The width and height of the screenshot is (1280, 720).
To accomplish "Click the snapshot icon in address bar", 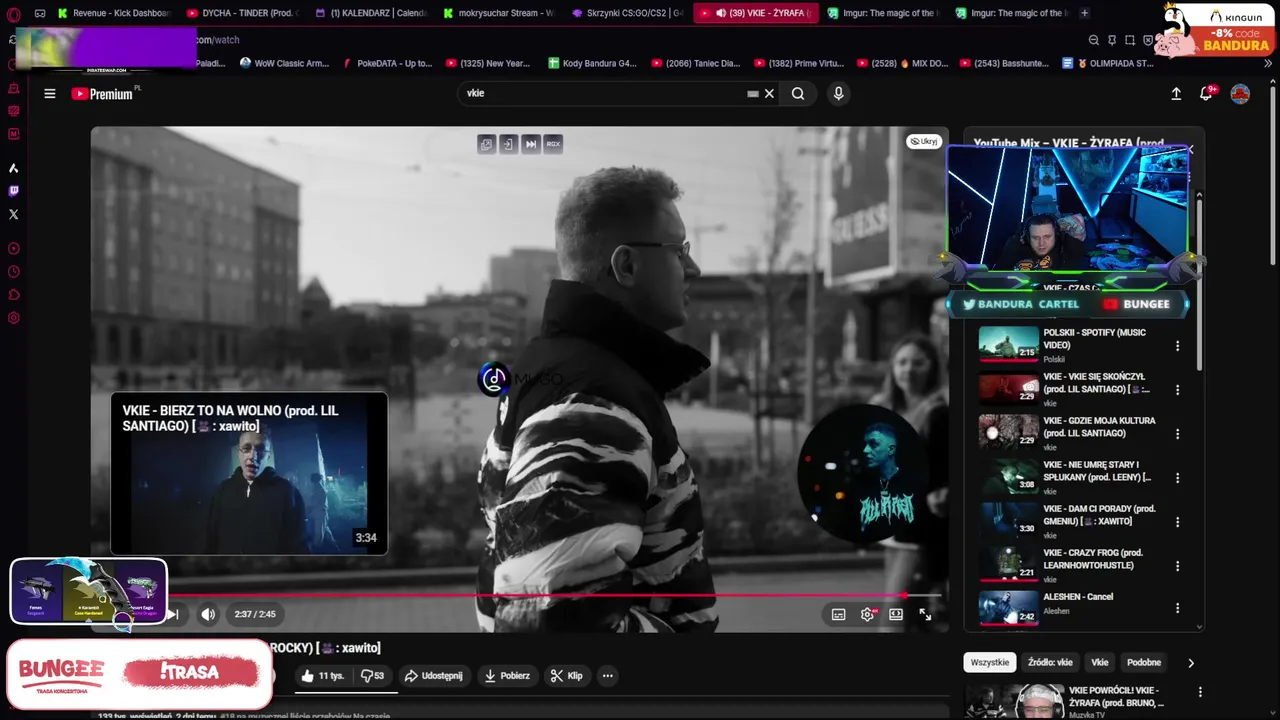I will 1130,40.
